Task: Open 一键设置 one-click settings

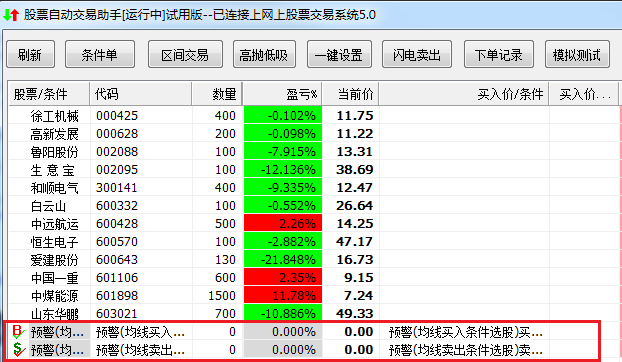Action: (339, 54)
